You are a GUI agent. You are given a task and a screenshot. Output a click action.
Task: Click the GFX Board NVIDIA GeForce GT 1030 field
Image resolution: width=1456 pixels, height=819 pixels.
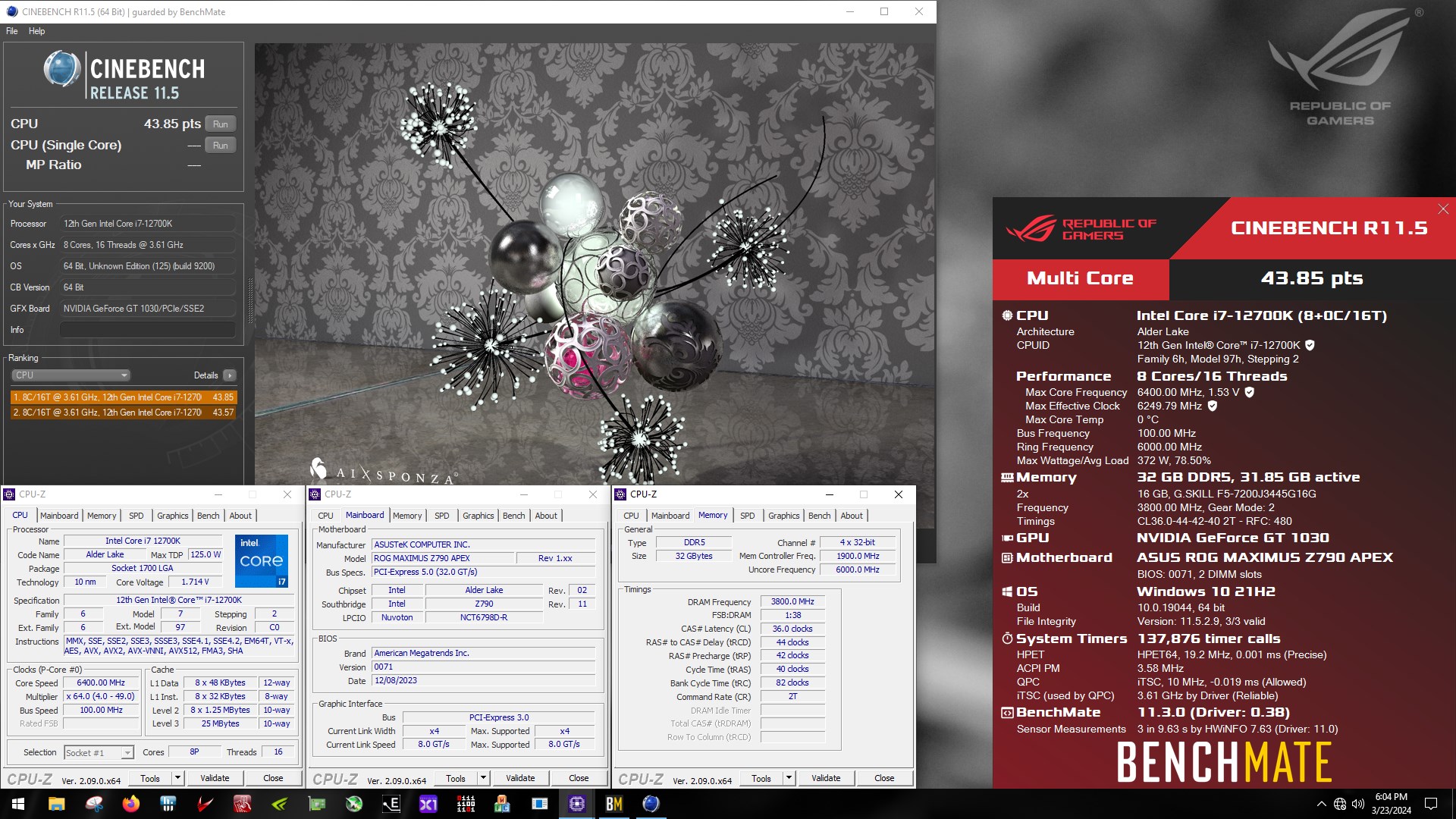tap(148, 309)
